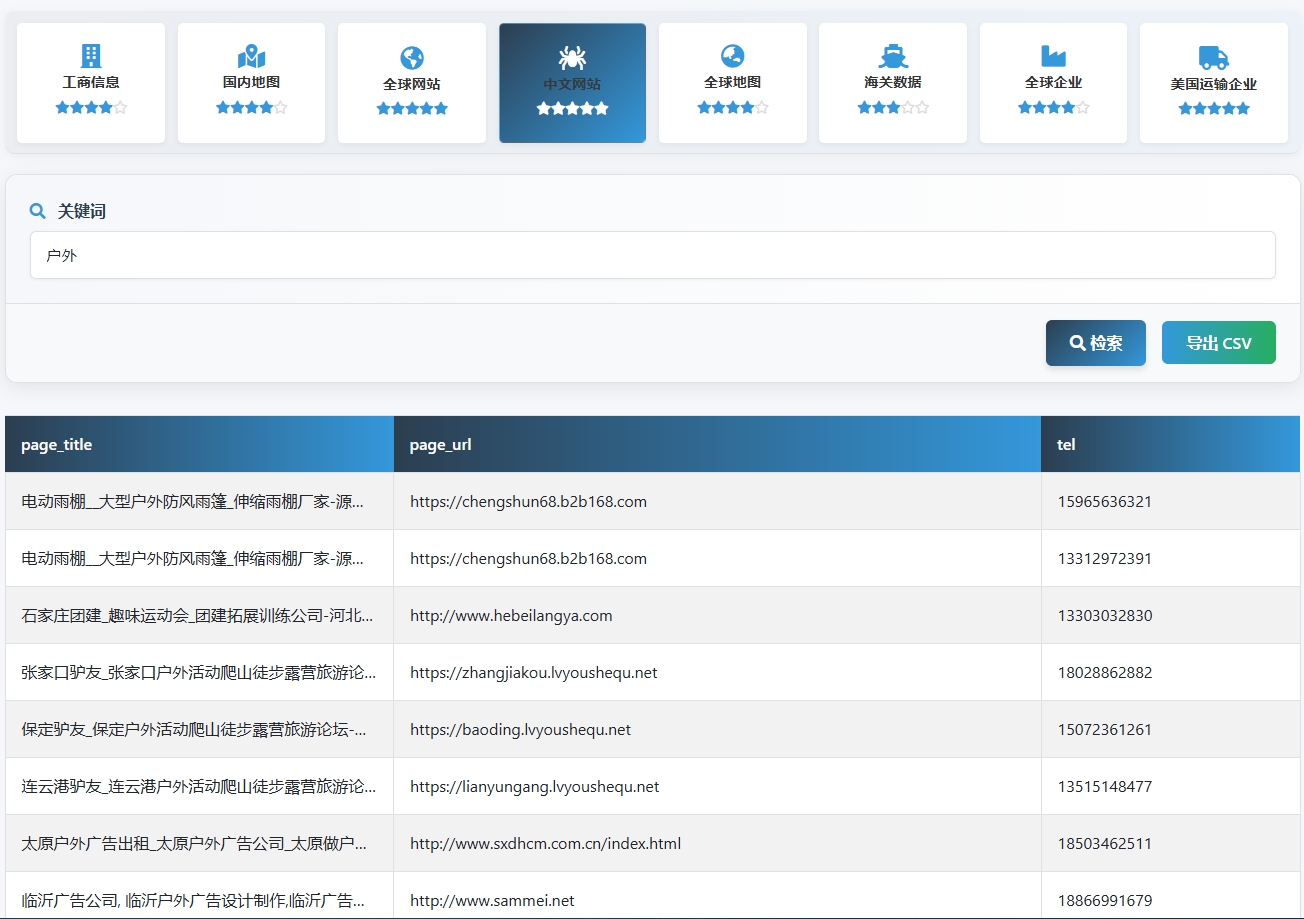This screenshot has height=919, width=1304.
Task: Click URL https://chengshun68.b2b168.com with tel 13312972391
Action: click(528, 558)
